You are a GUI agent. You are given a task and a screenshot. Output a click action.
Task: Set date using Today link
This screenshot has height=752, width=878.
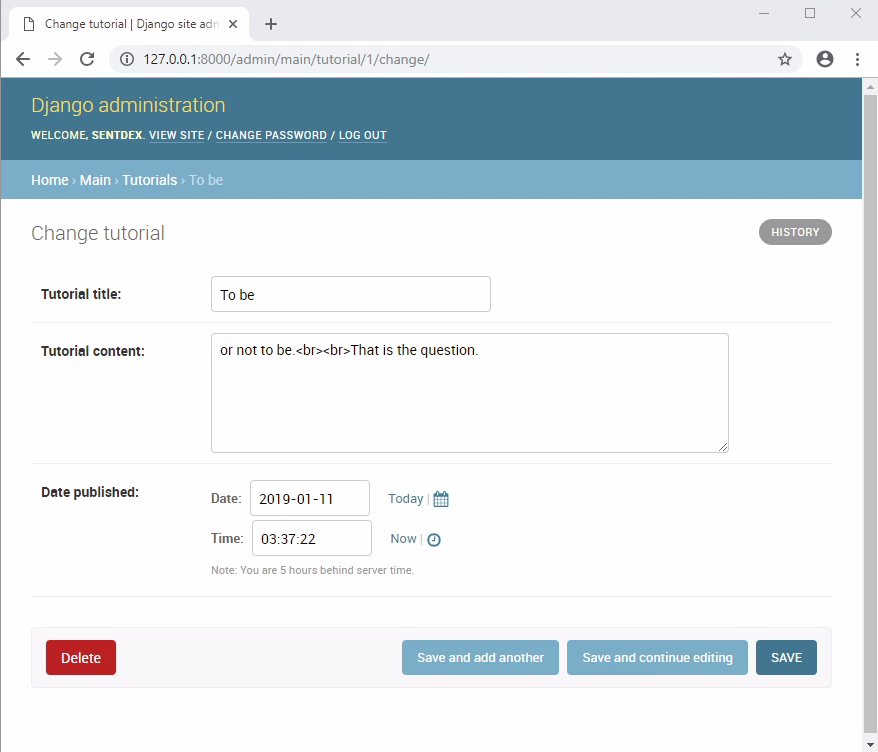[405, 499]
